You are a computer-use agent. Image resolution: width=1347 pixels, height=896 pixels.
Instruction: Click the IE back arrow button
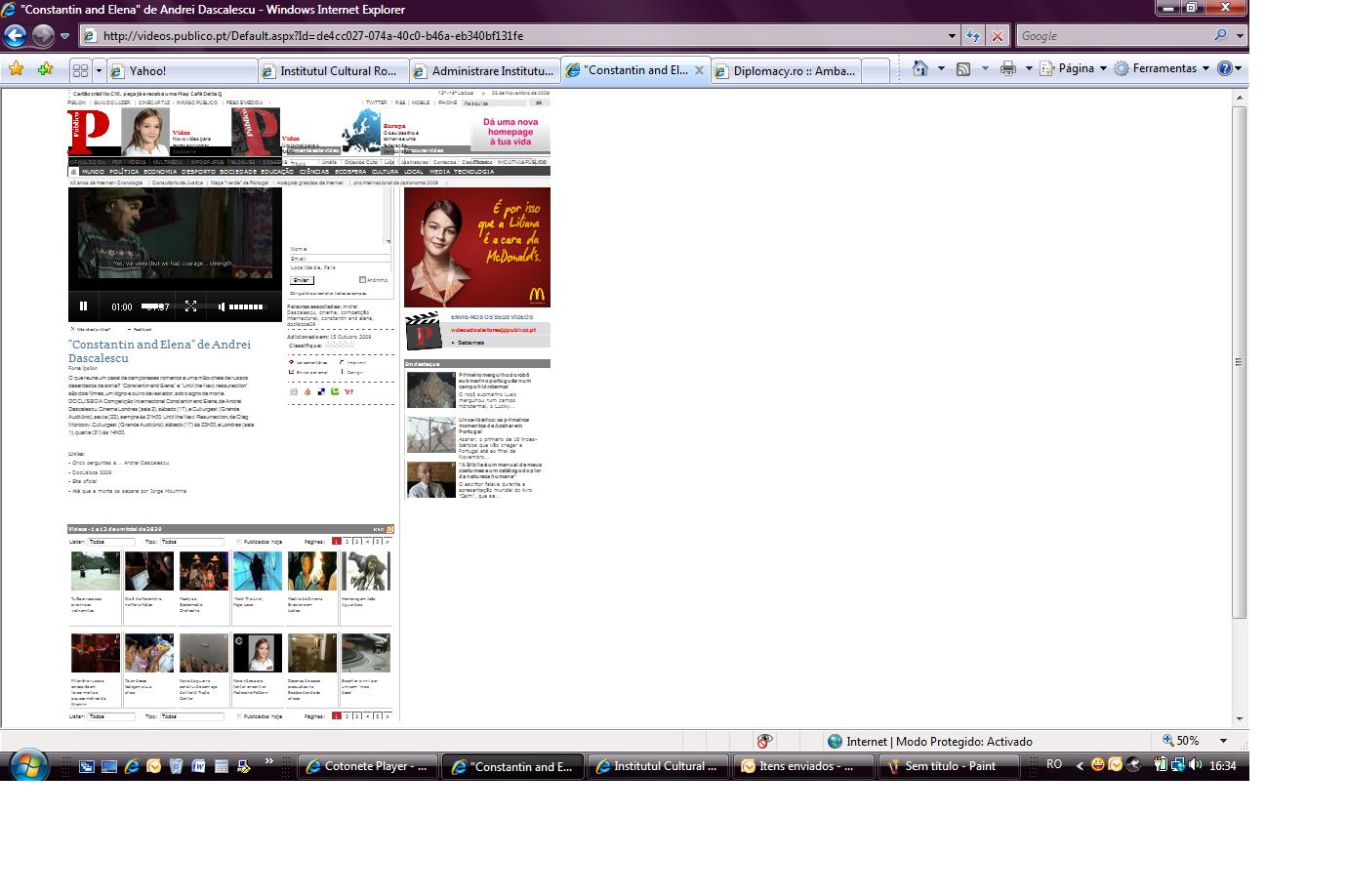(16, 36)
